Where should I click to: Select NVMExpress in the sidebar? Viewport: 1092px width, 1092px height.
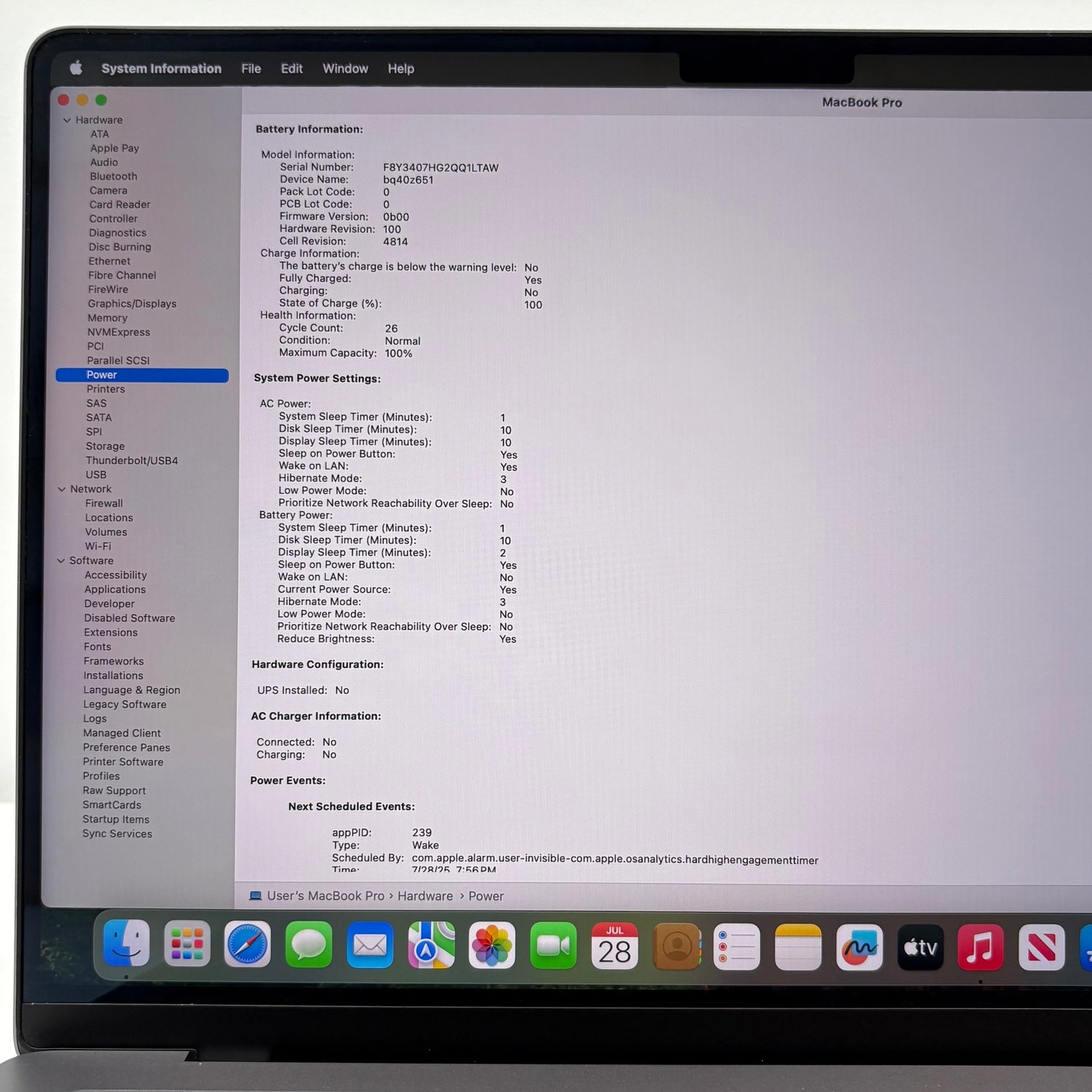coord(119,332)
